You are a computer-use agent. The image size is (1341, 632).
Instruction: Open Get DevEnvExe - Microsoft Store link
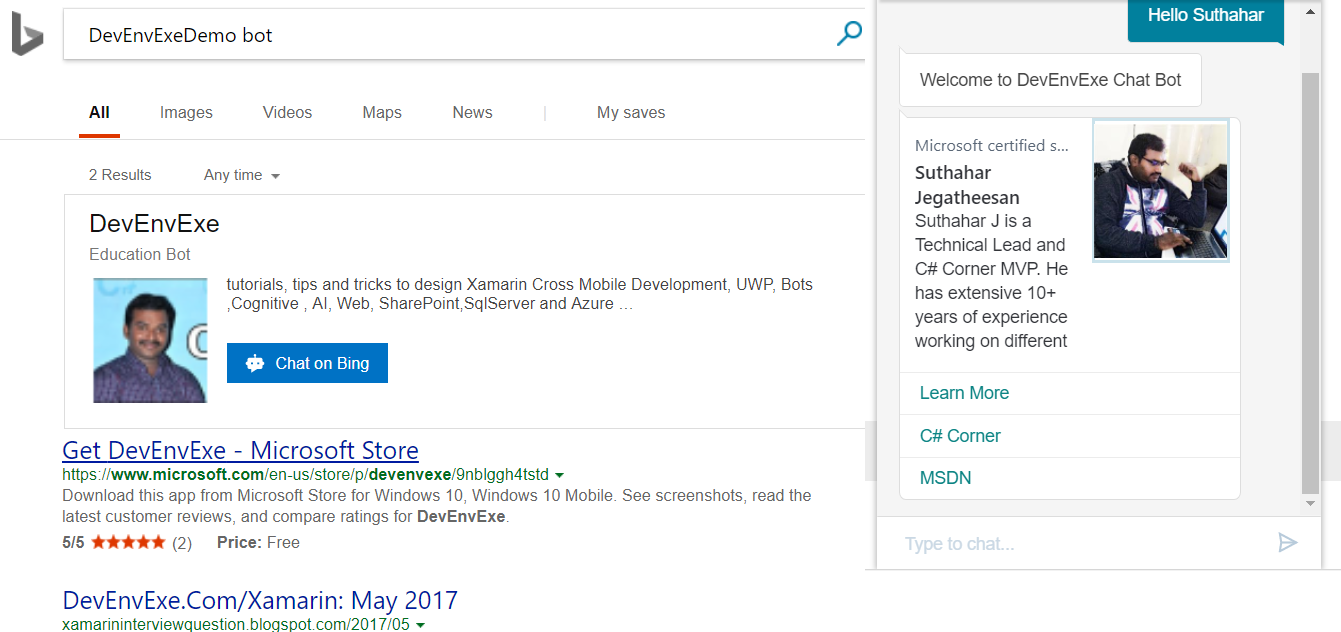[240, 450]
